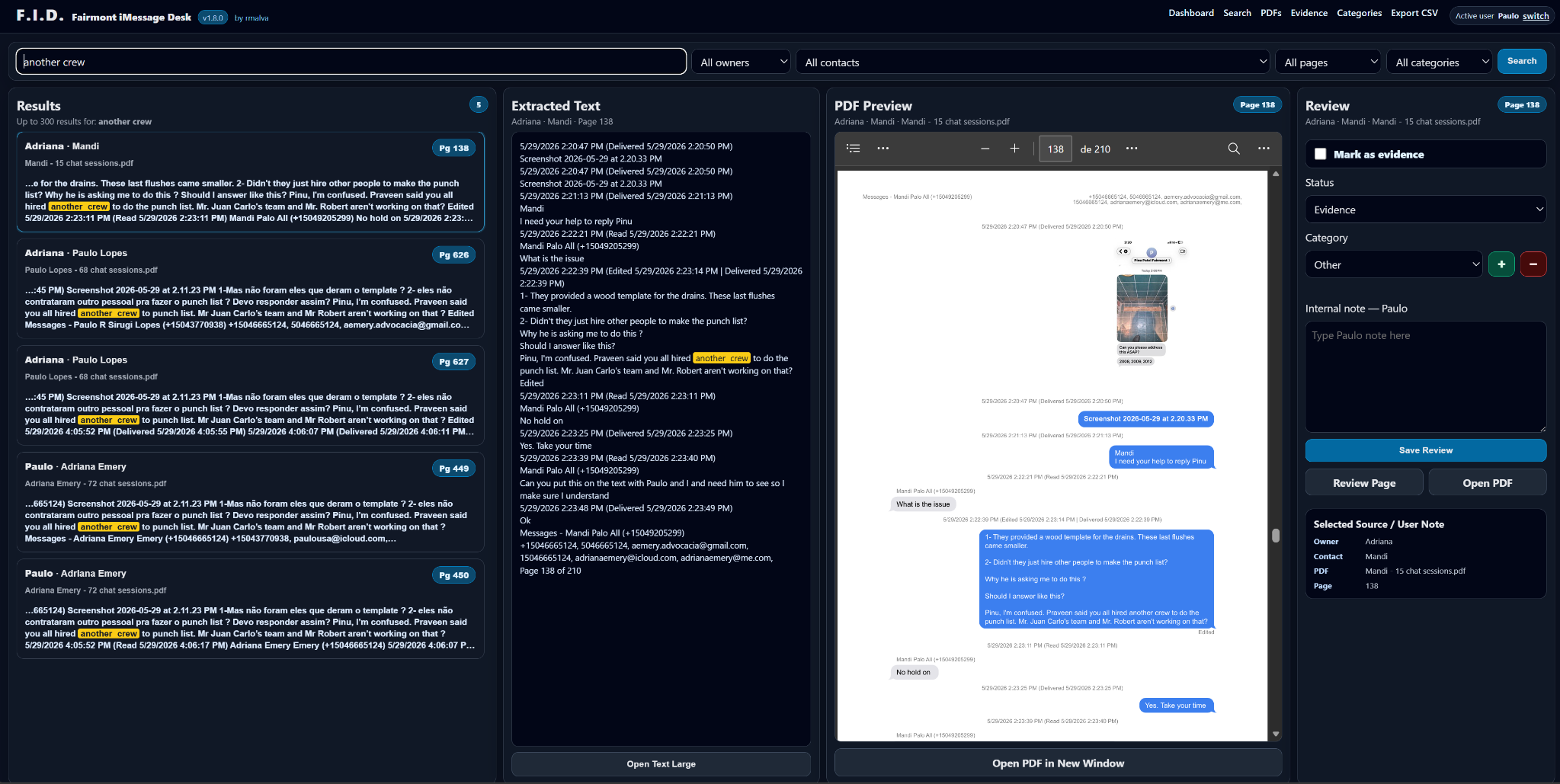1560x784 pixels.
Task: Click the F.I.D. logo
Action: point(40,15)
